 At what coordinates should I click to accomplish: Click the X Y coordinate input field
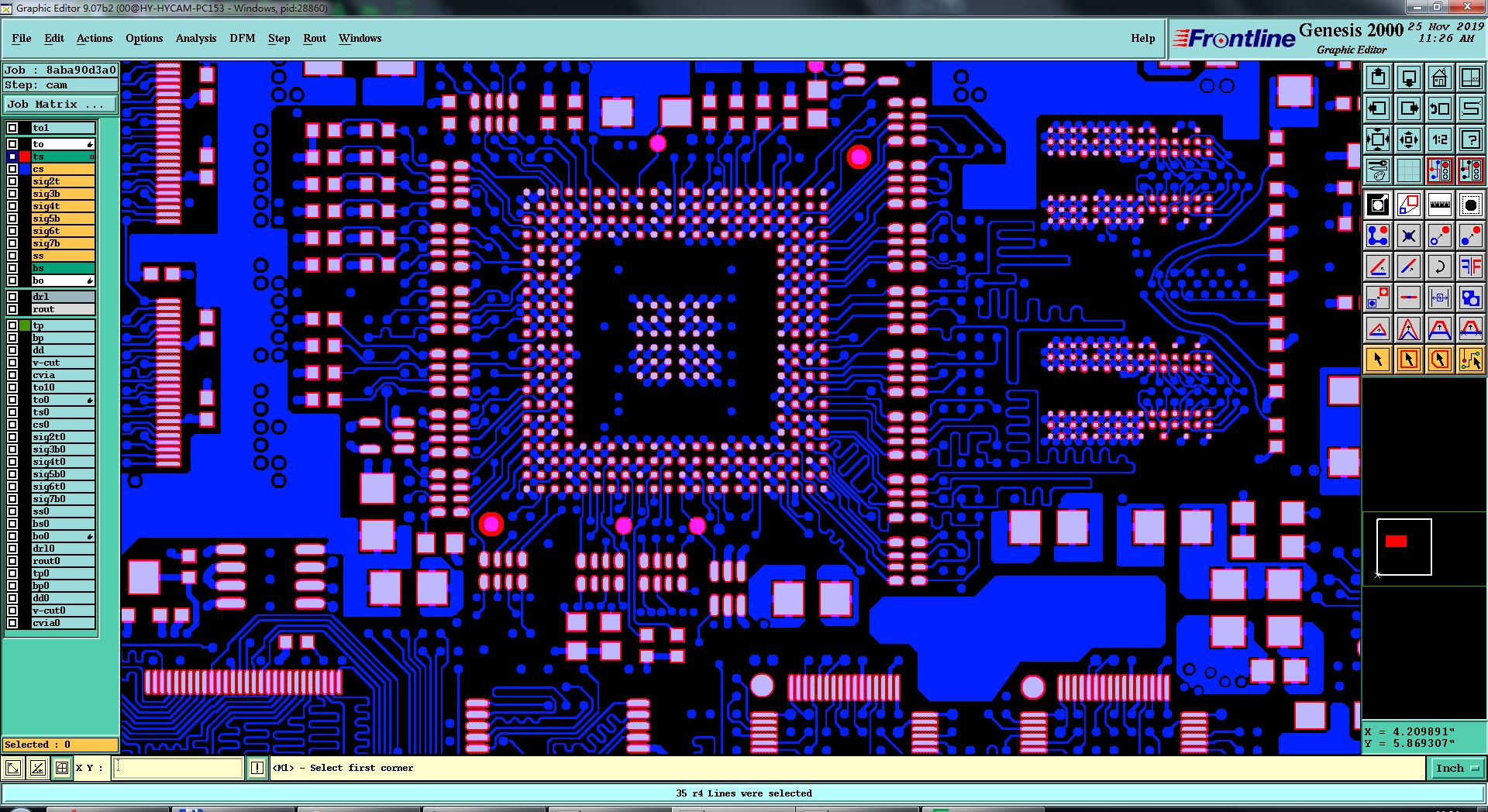coord(179,768)
